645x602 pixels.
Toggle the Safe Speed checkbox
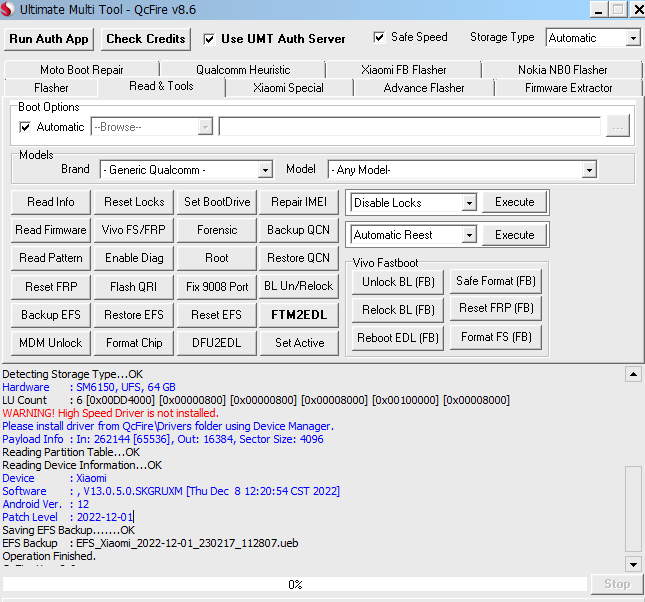(x=379, y=37)
